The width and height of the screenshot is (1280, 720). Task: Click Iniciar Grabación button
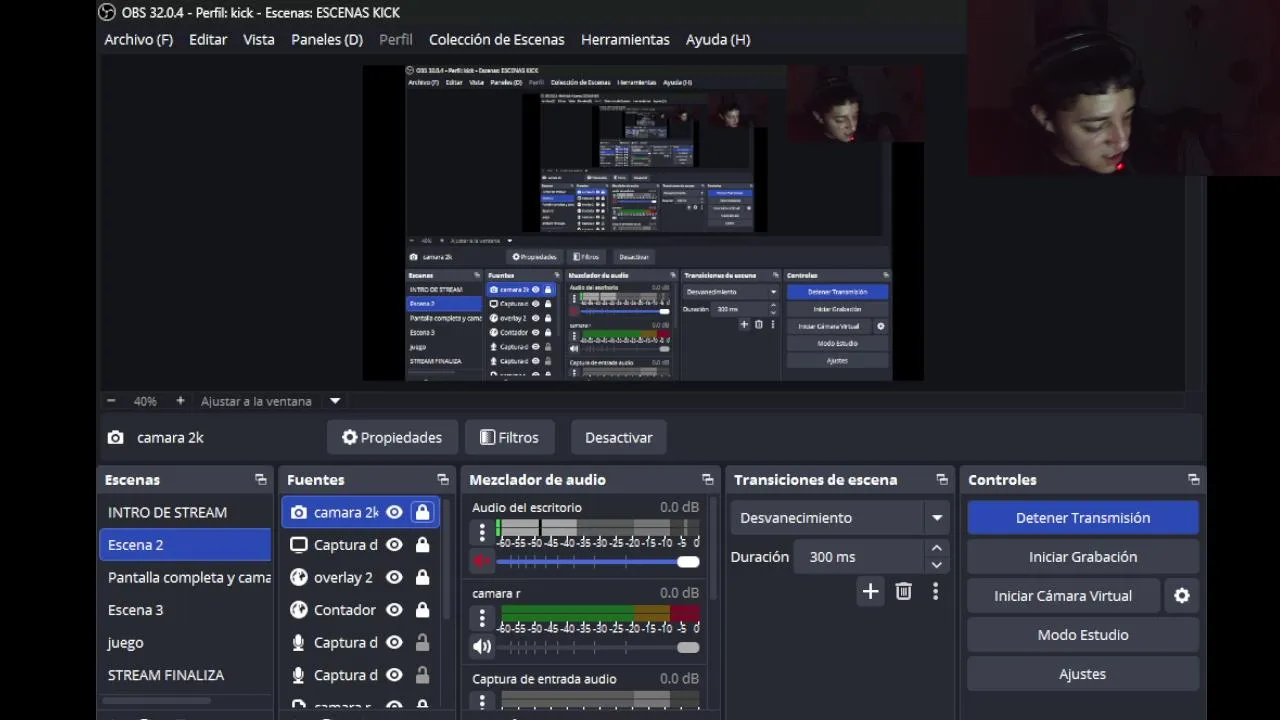point(1083,557)
